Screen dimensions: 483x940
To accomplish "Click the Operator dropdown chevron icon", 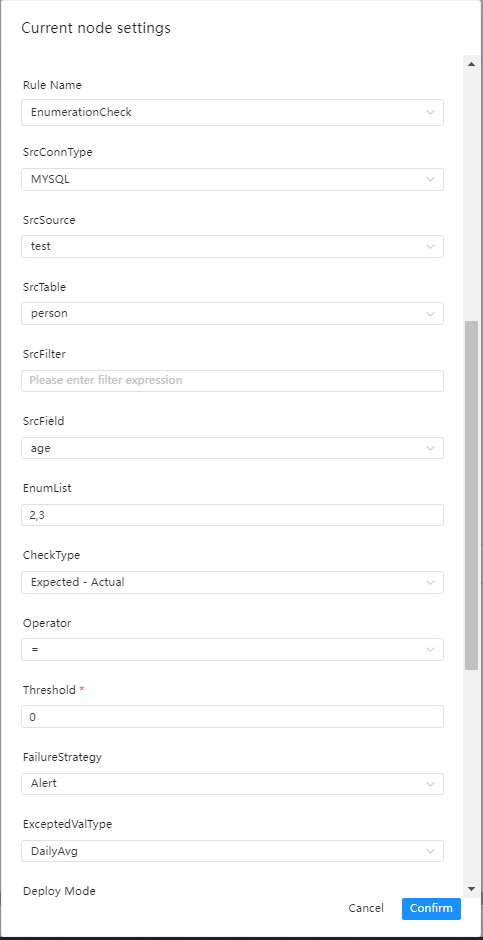I will (x=430, y=649).
